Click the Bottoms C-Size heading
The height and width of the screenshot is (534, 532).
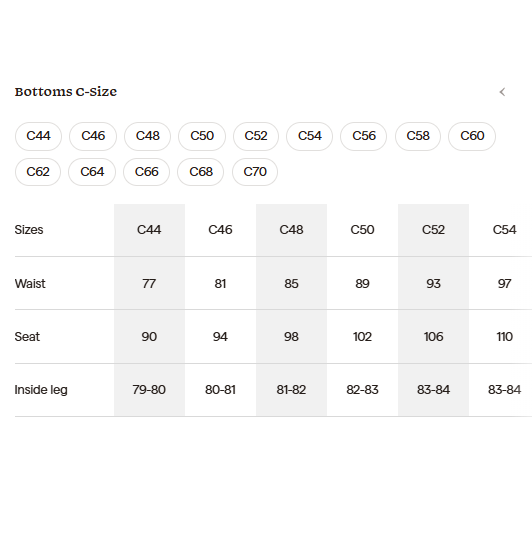[x=66, y=92]
